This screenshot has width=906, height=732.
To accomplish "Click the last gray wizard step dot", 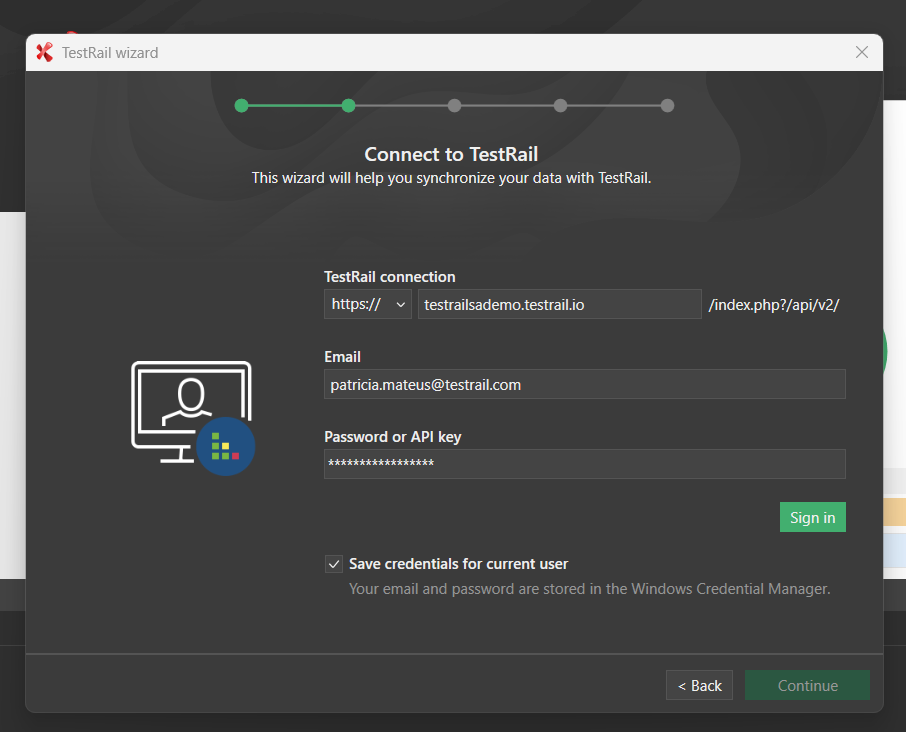I will (x=667, y=105).
